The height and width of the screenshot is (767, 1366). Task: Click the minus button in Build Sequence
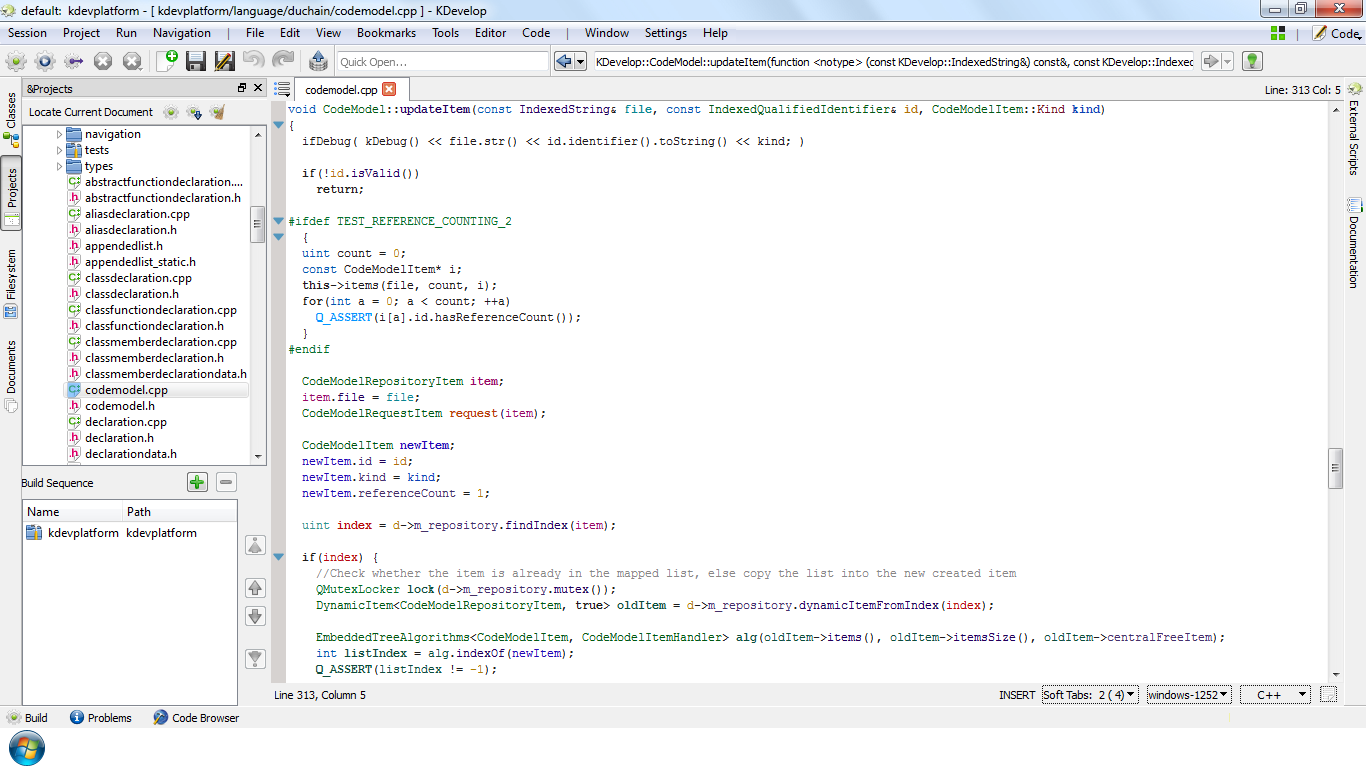coord(226,482)
